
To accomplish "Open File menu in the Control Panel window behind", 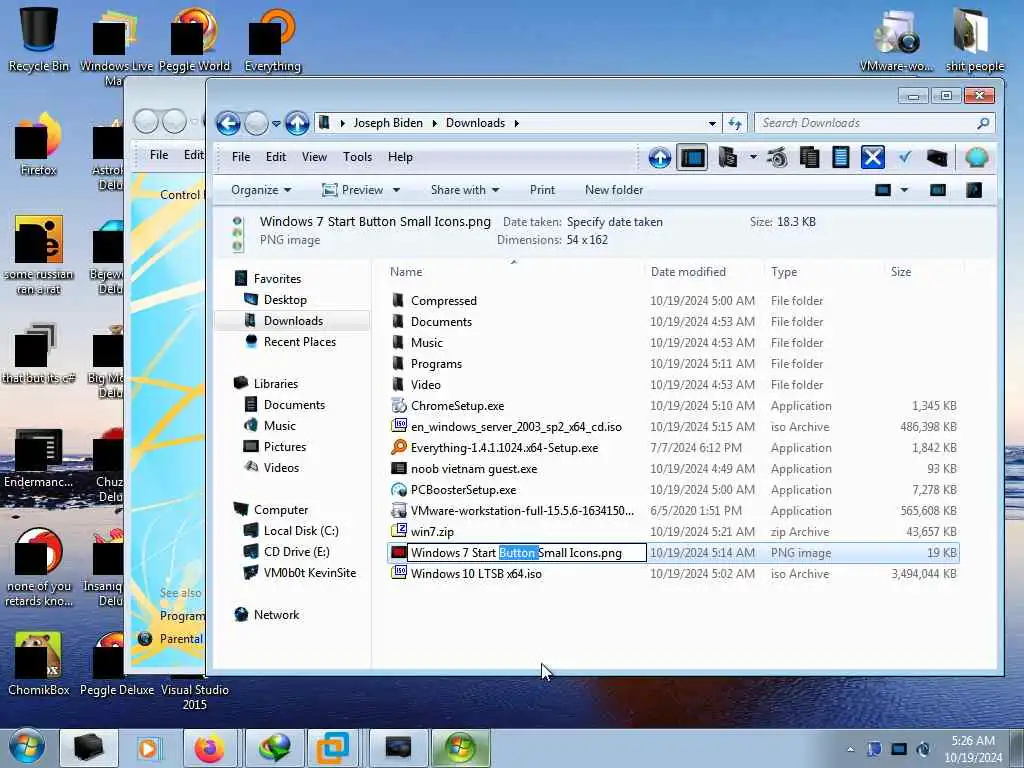I will [x=159, y=155].
